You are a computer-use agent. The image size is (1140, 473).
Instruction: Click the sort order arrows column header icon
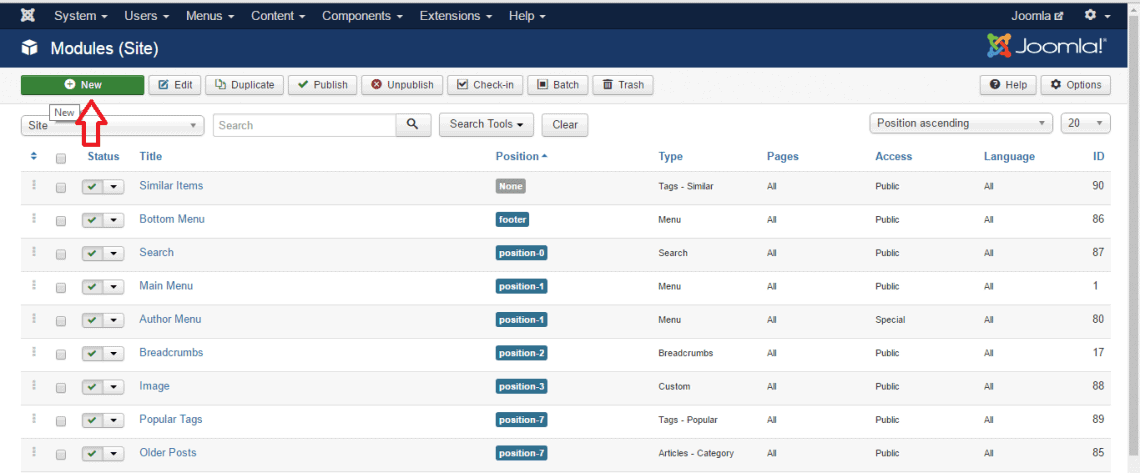[x=34, y=156]
